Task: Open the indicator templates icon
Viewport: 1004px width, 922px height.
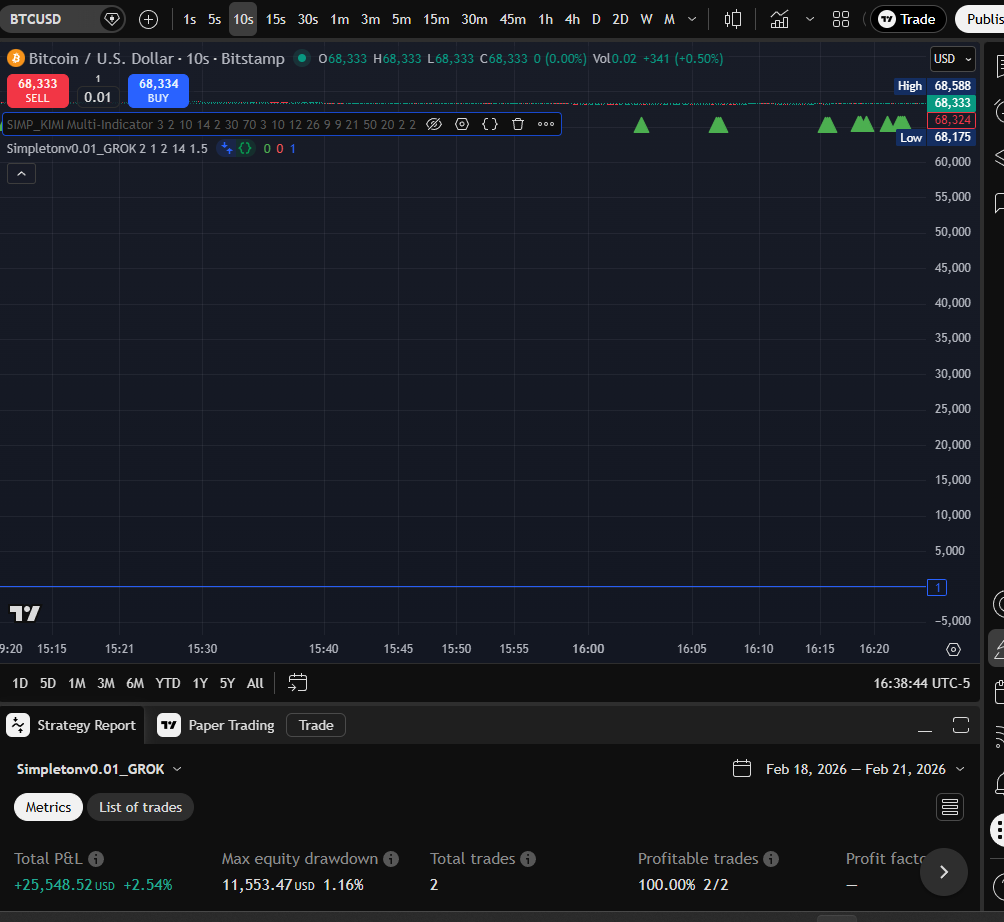Action: [x=810, y=19]
